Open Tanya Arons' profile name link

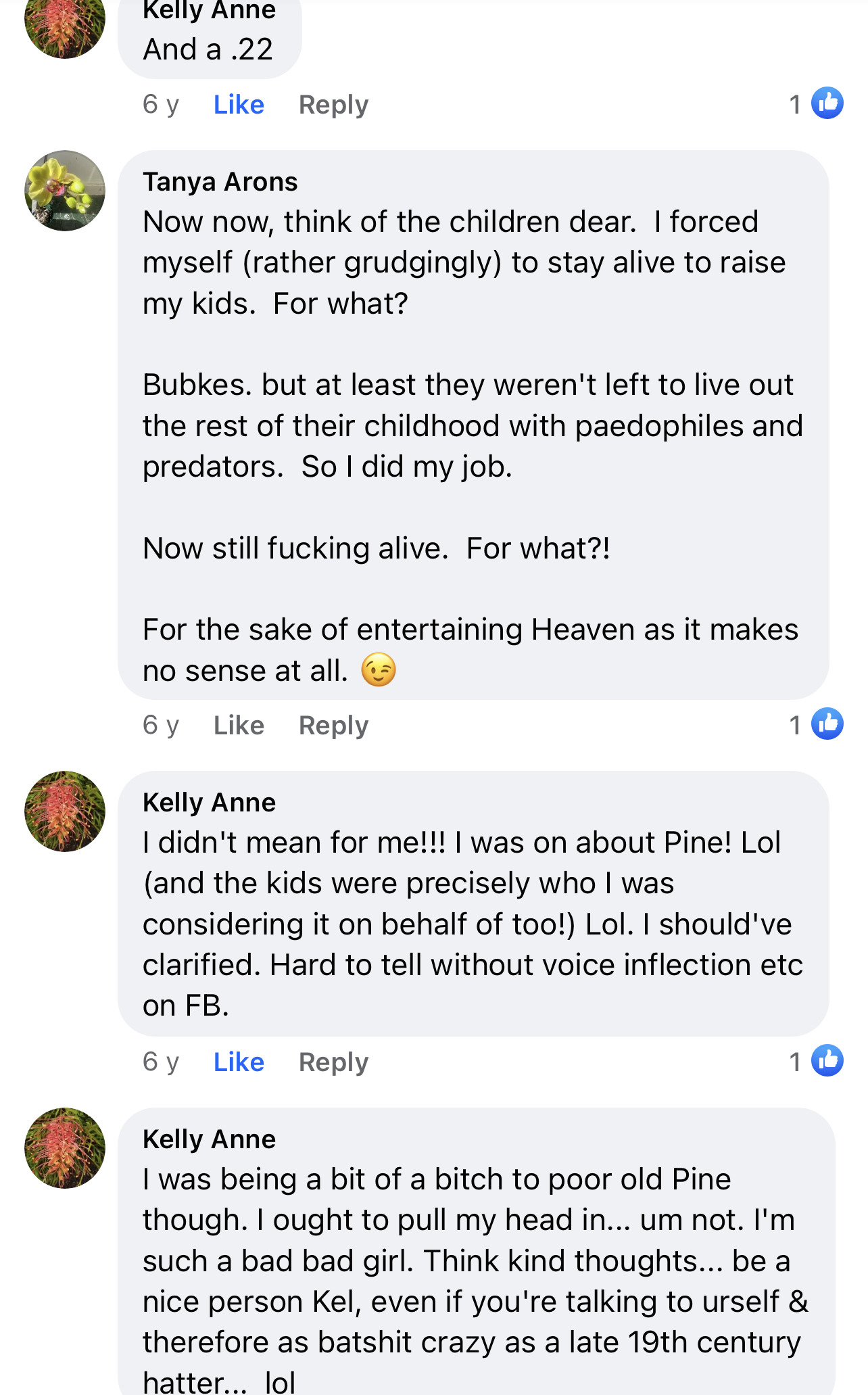(220, 182)
